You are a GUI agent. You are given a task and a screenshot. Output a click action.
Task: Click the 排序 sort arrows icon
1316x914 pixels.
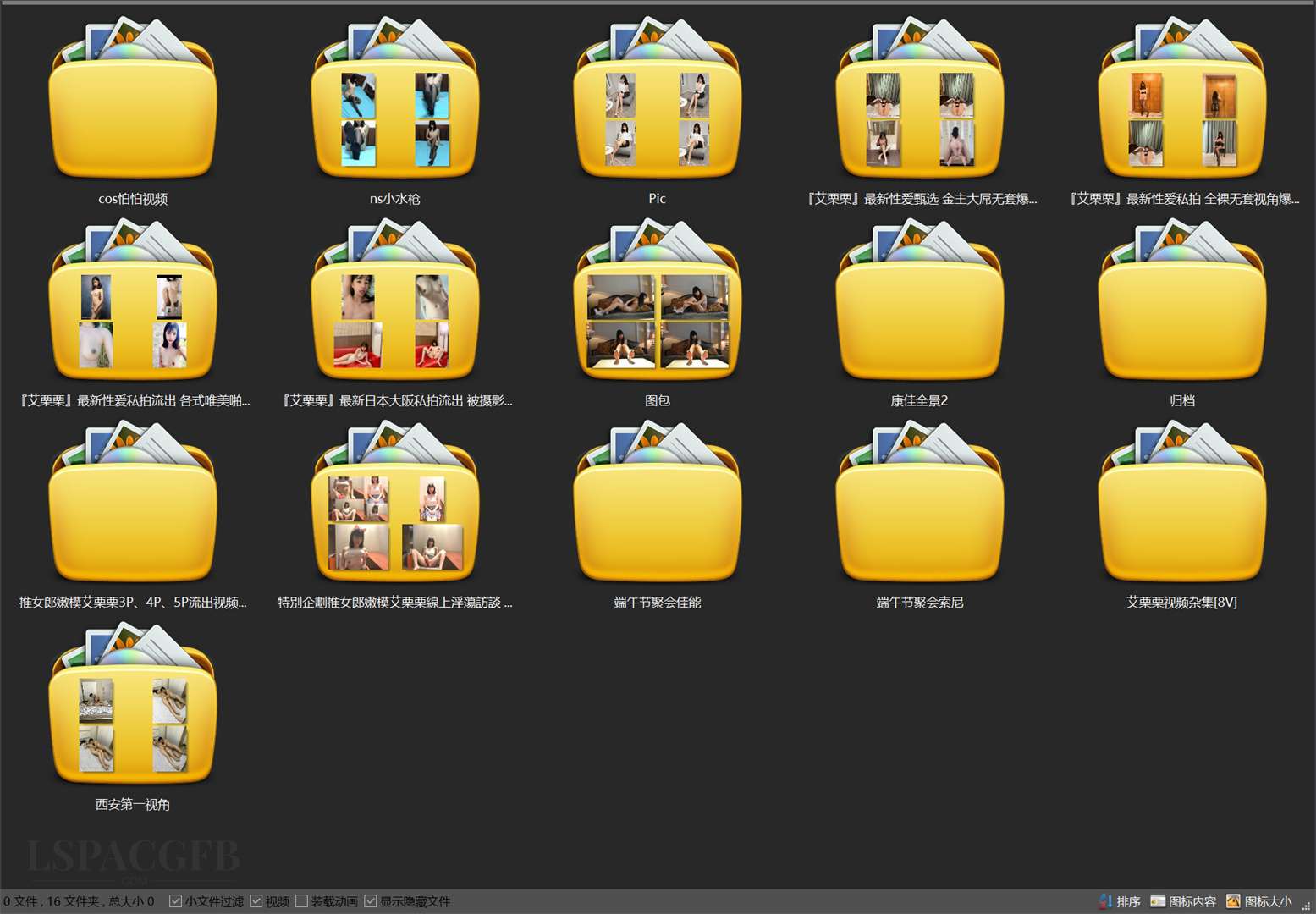pyautogui.click(x=1105, y=901)
